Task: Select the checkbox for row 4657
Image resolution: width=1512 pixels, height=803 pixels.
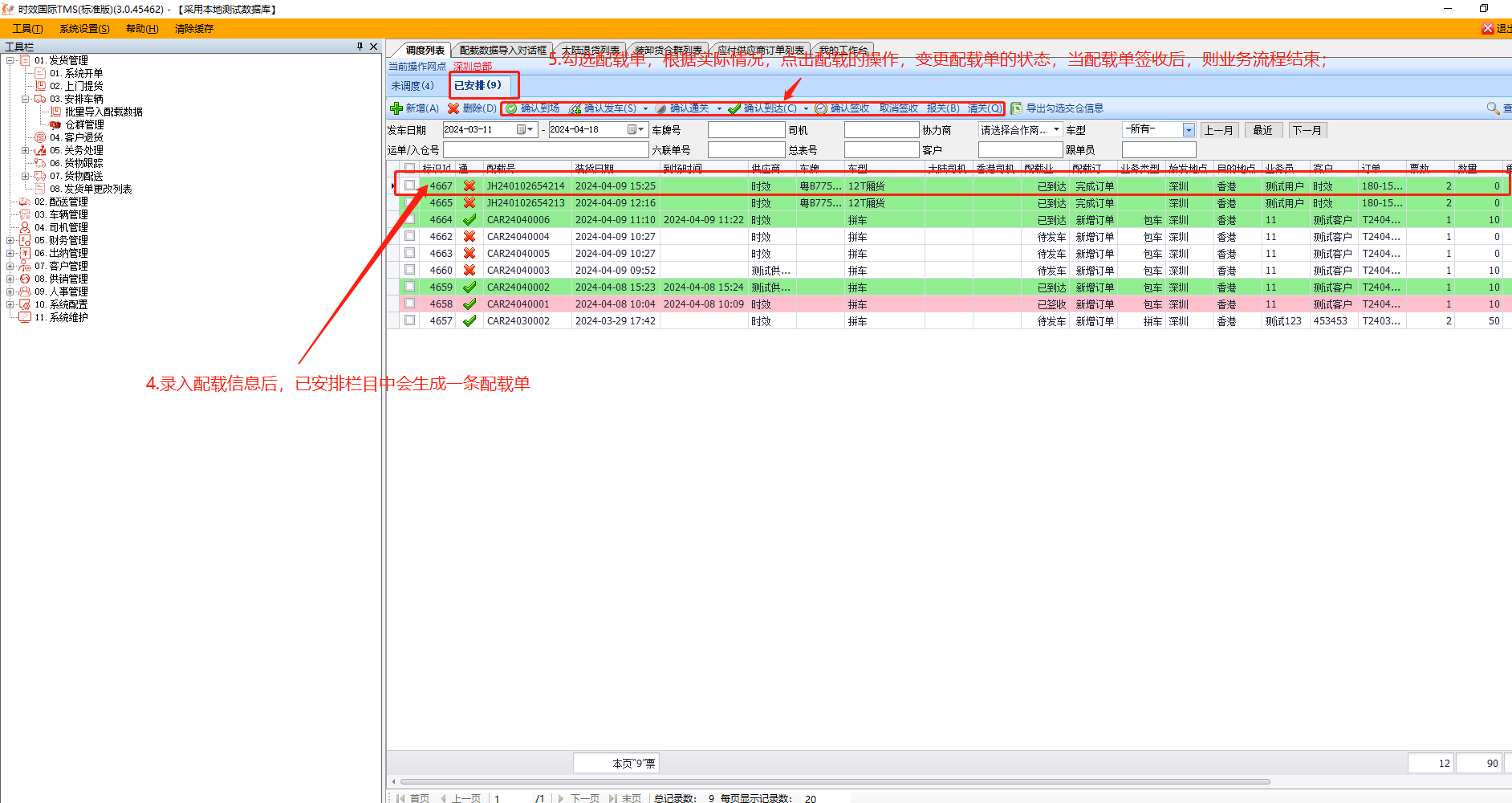Action: pyautogui.click(x=410, y=320)
